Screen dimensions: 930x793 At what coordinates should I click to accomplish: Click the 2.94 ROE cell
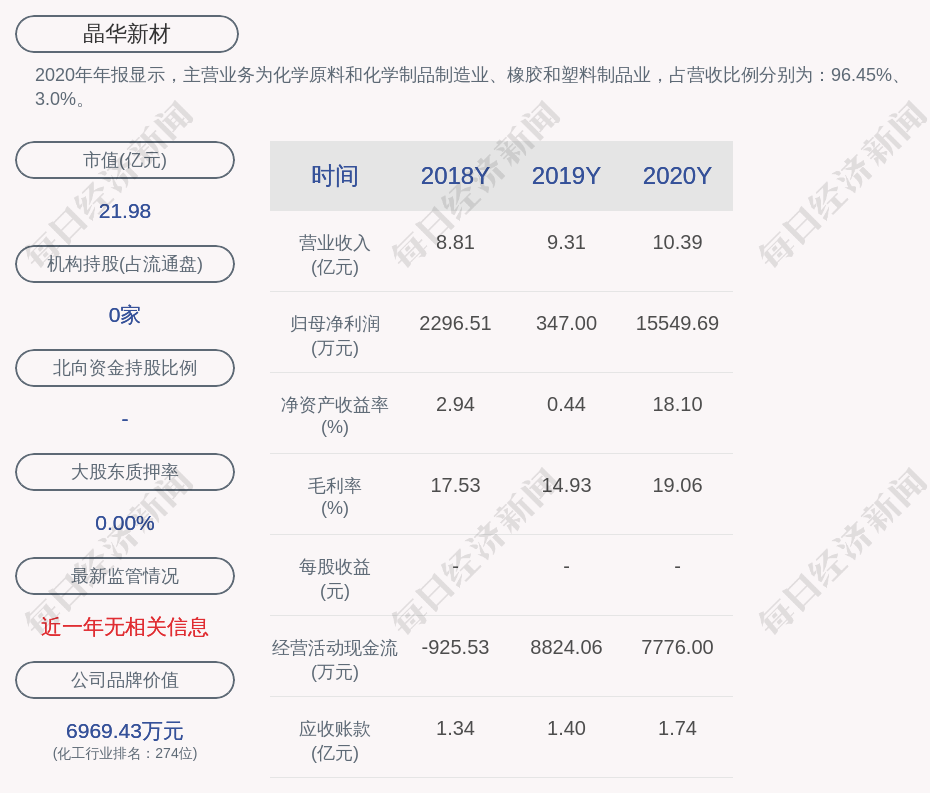point(455,405)
